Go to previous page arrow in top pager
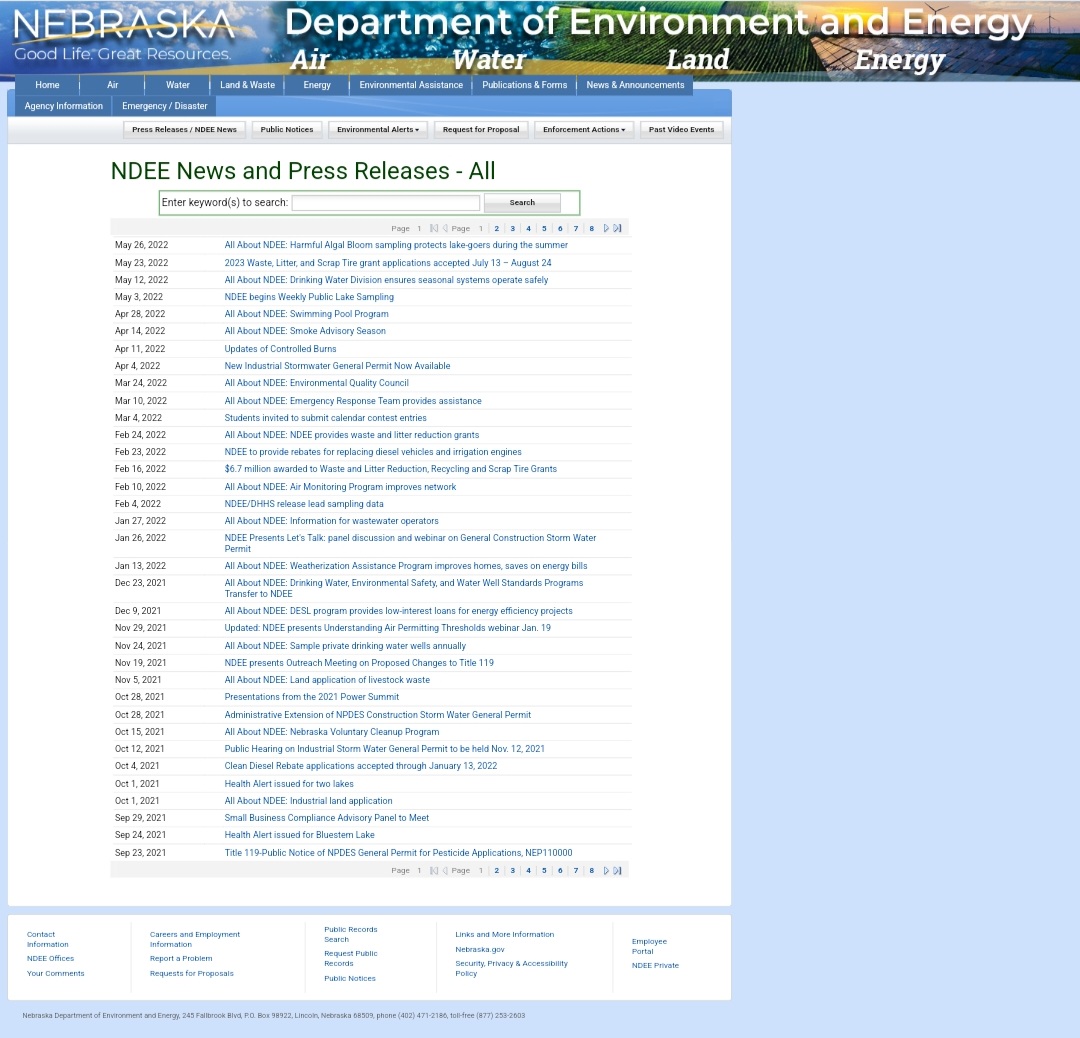 click(x=445, y=228)
